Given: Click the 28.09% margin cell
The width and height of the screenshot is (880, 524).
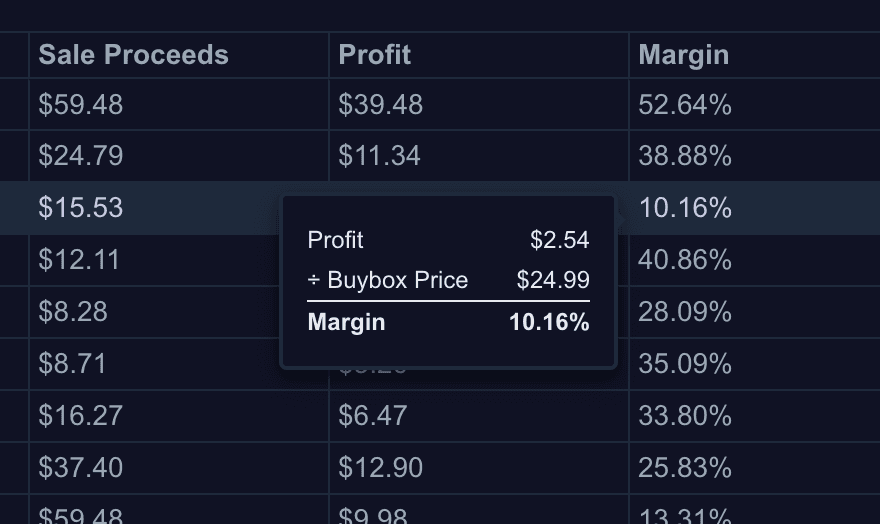Looking at the screenshot, I should click(x=685, y=312).
